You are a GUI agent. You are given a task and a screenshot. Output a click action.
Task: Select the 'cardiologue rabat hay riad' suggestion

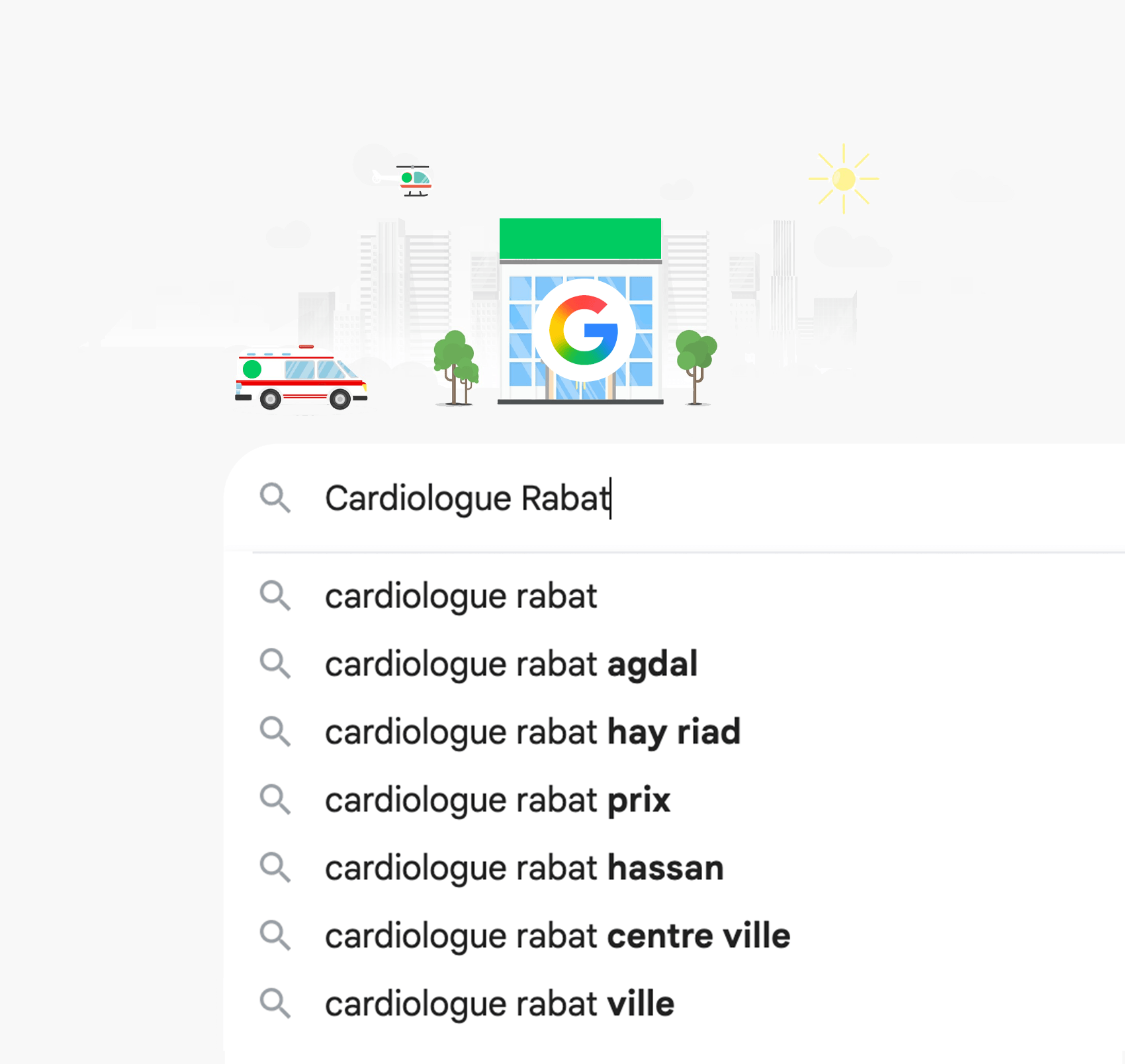point(533,732)
